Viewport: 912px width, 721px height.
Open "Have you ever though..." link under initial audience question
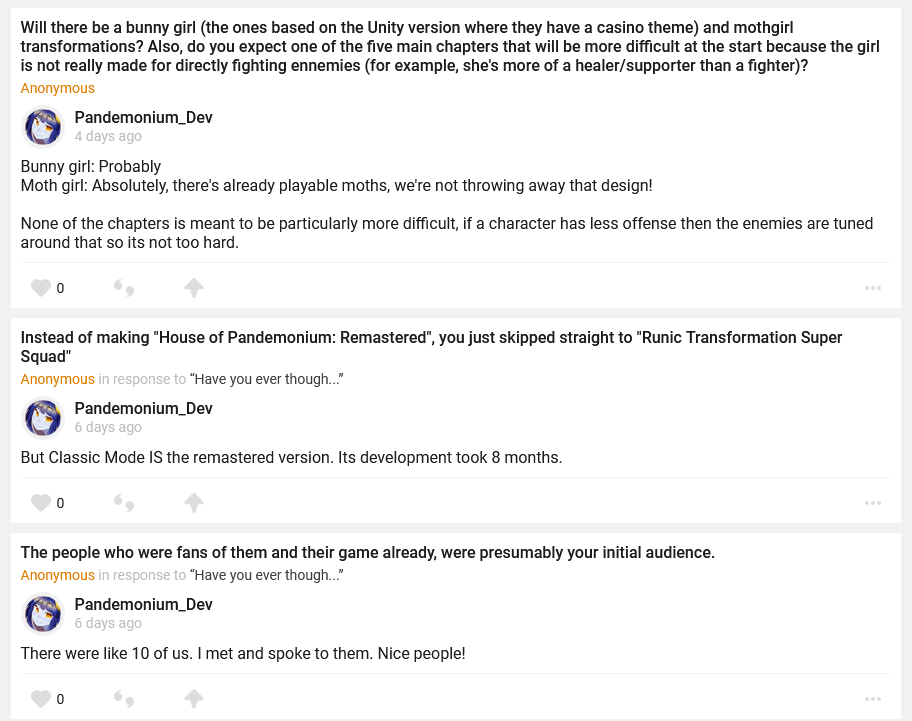267,575
